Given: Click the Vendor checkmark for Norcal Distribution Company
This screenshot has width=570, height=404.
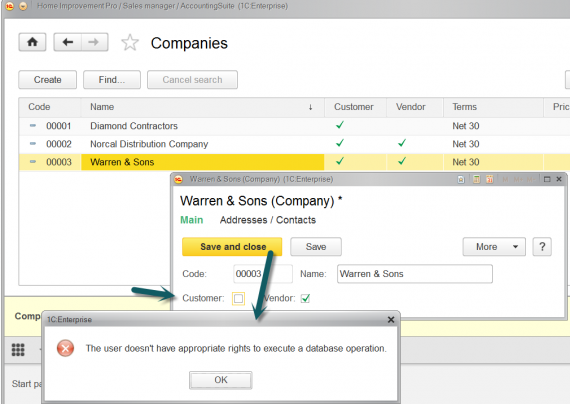Looking at the screenshot, I should [x=402, y=143].
